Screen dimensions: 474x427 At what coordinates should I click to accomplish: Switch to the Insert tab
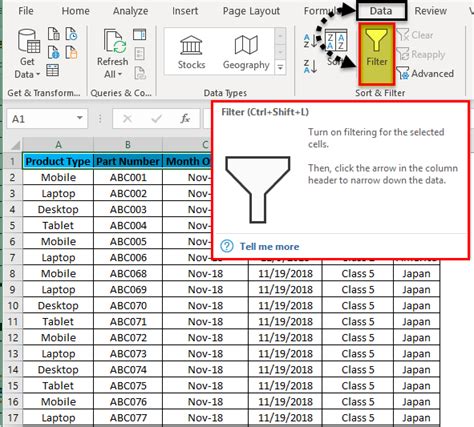185,11
